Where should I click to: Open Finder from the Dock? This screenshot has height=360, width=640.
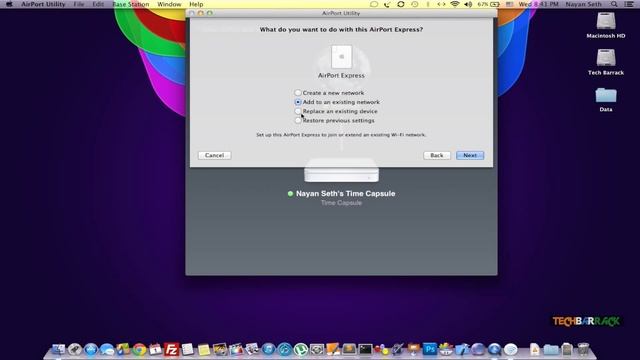click(x=58, y=349)
